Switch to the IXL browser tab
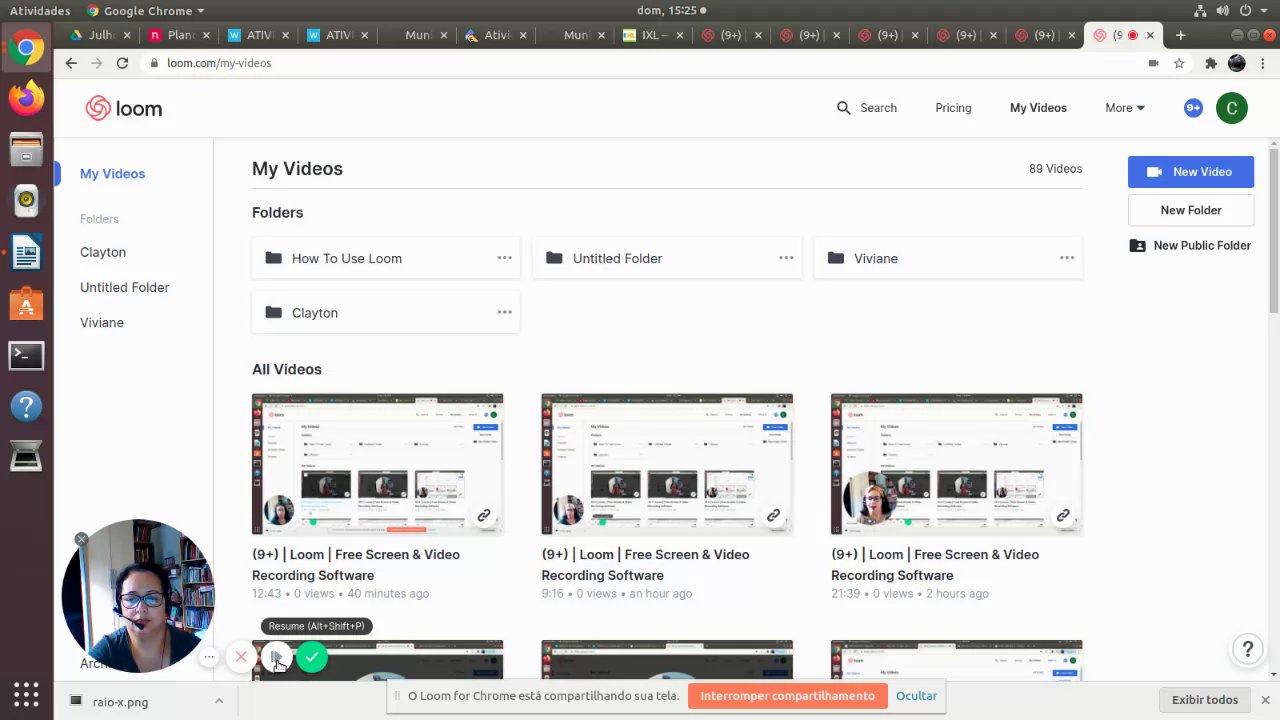The image size is (1280, 720). tap(653, 35)
